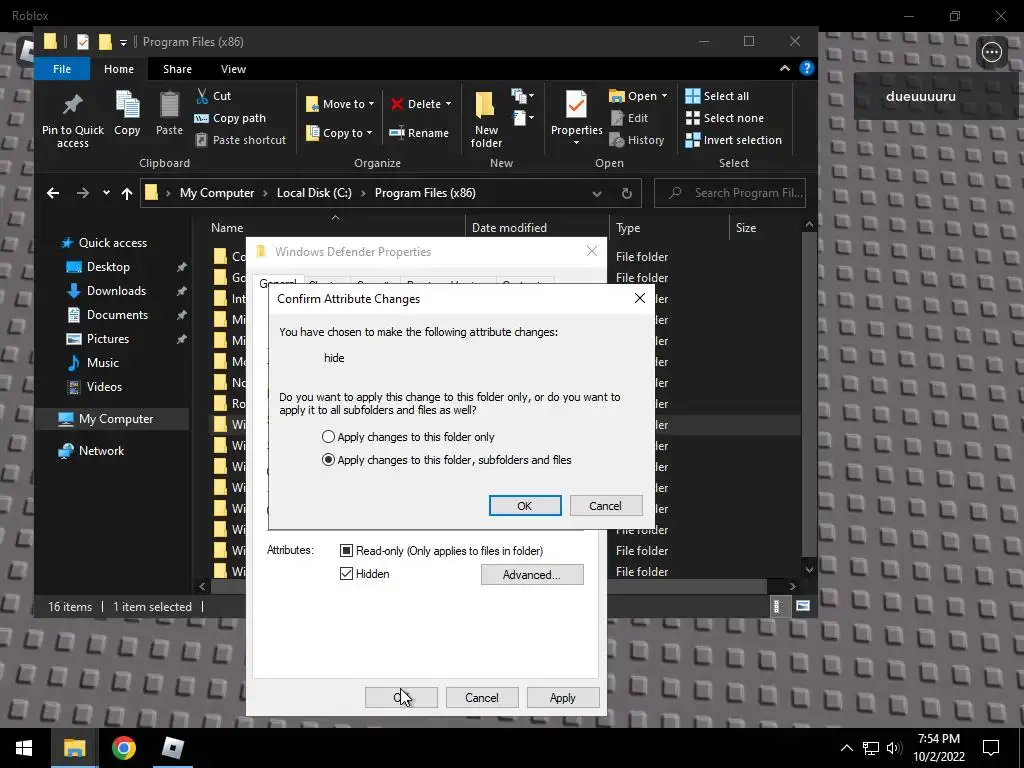Confirm attribute changes with OK
Screen dimensions: 1024x768
pos(524,505)
